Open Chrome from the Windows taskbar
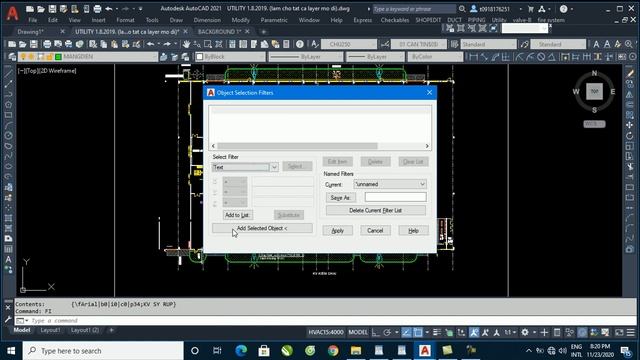The width and height of the screenshot is (640, 360). [333, 351]
